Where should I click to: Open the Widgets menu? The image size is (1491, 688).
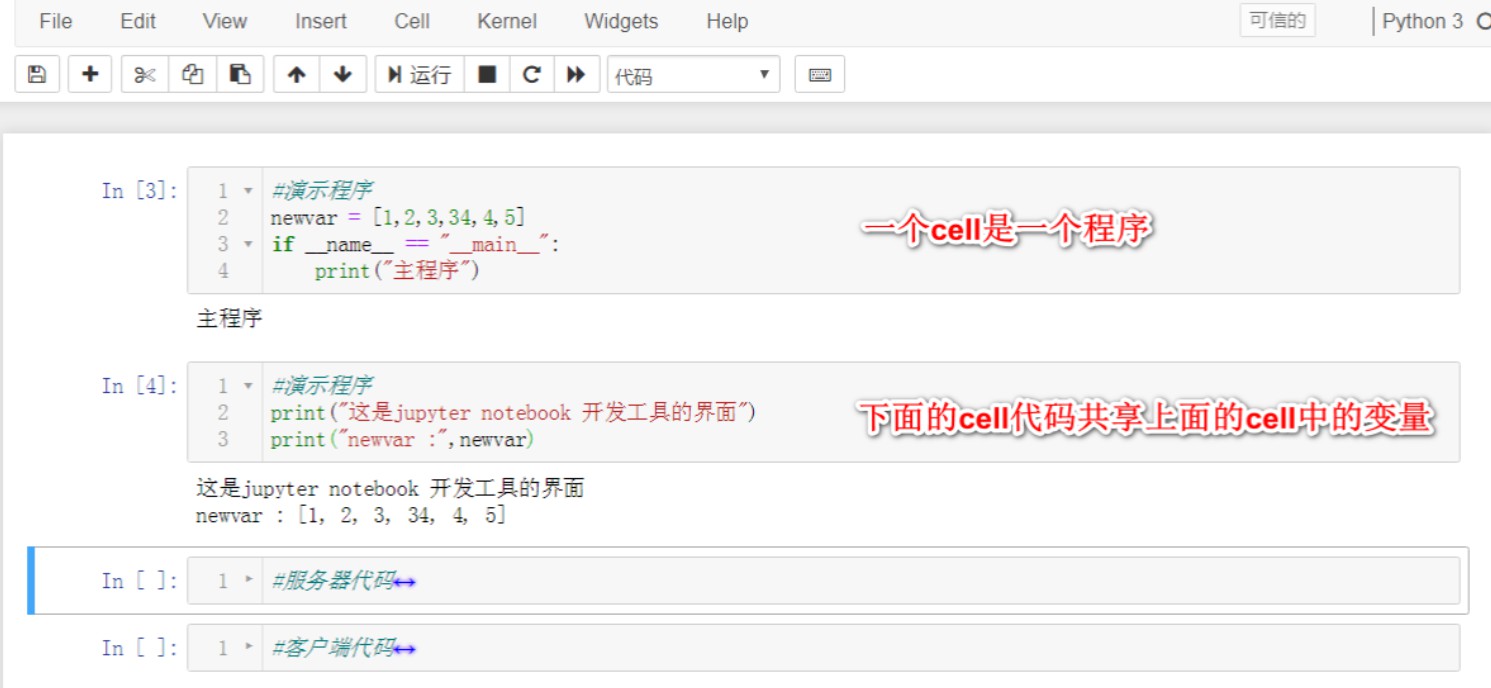621,21
